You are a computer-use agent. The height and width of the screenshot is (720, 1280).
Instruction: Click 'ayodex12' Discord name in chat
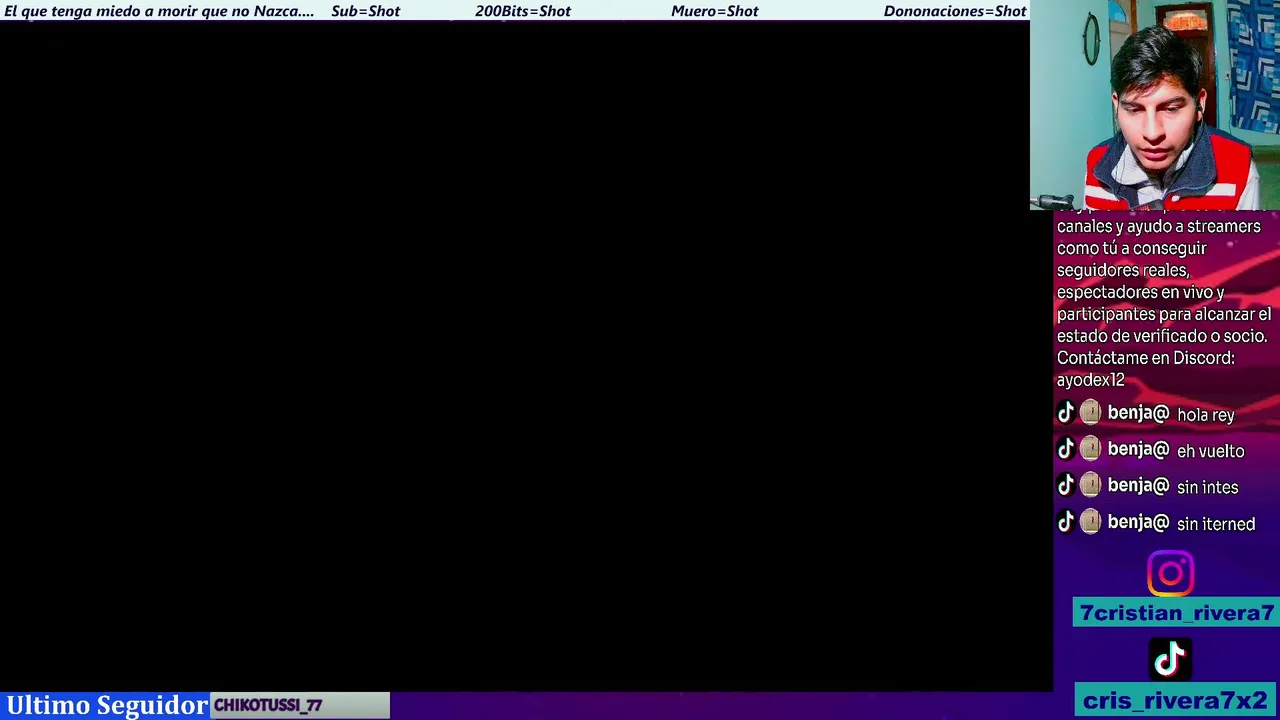click(1090, 380)
